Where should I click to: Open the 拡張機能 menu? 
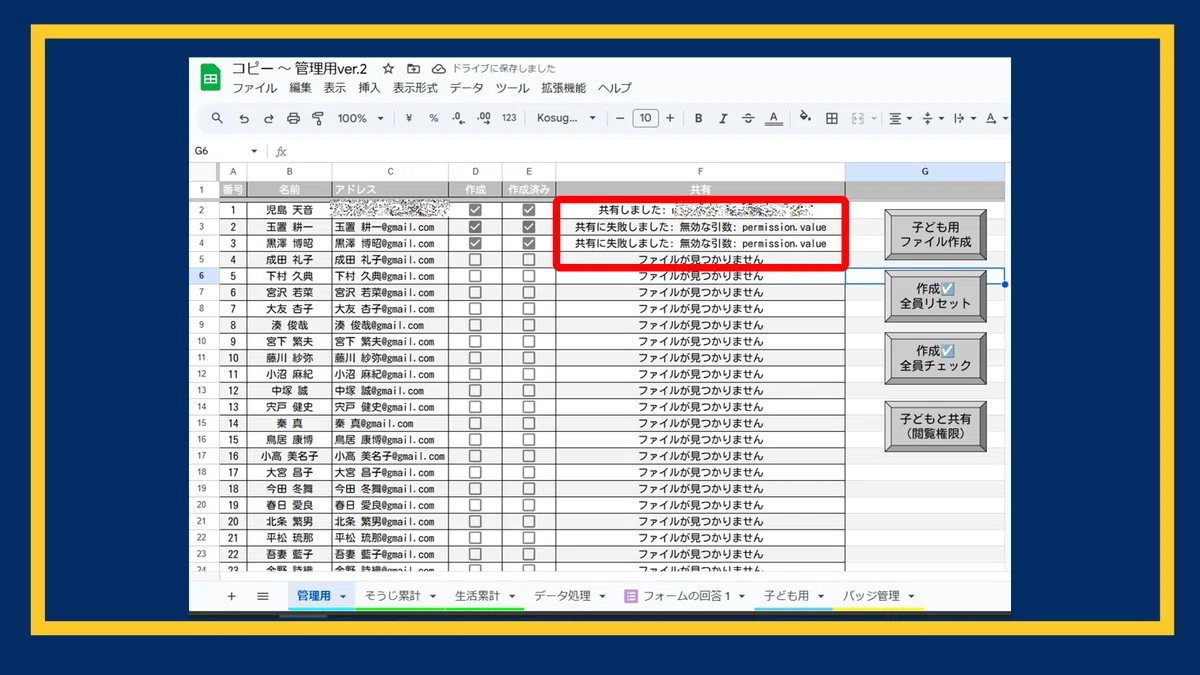pos(563,88)
